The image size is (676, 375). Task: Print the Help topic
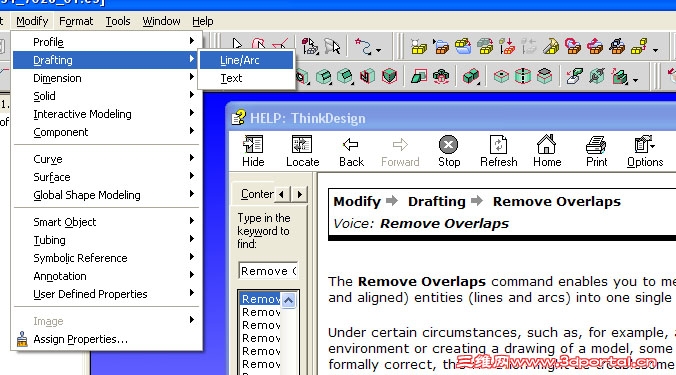pyautogui.click(x=597, y=151)
